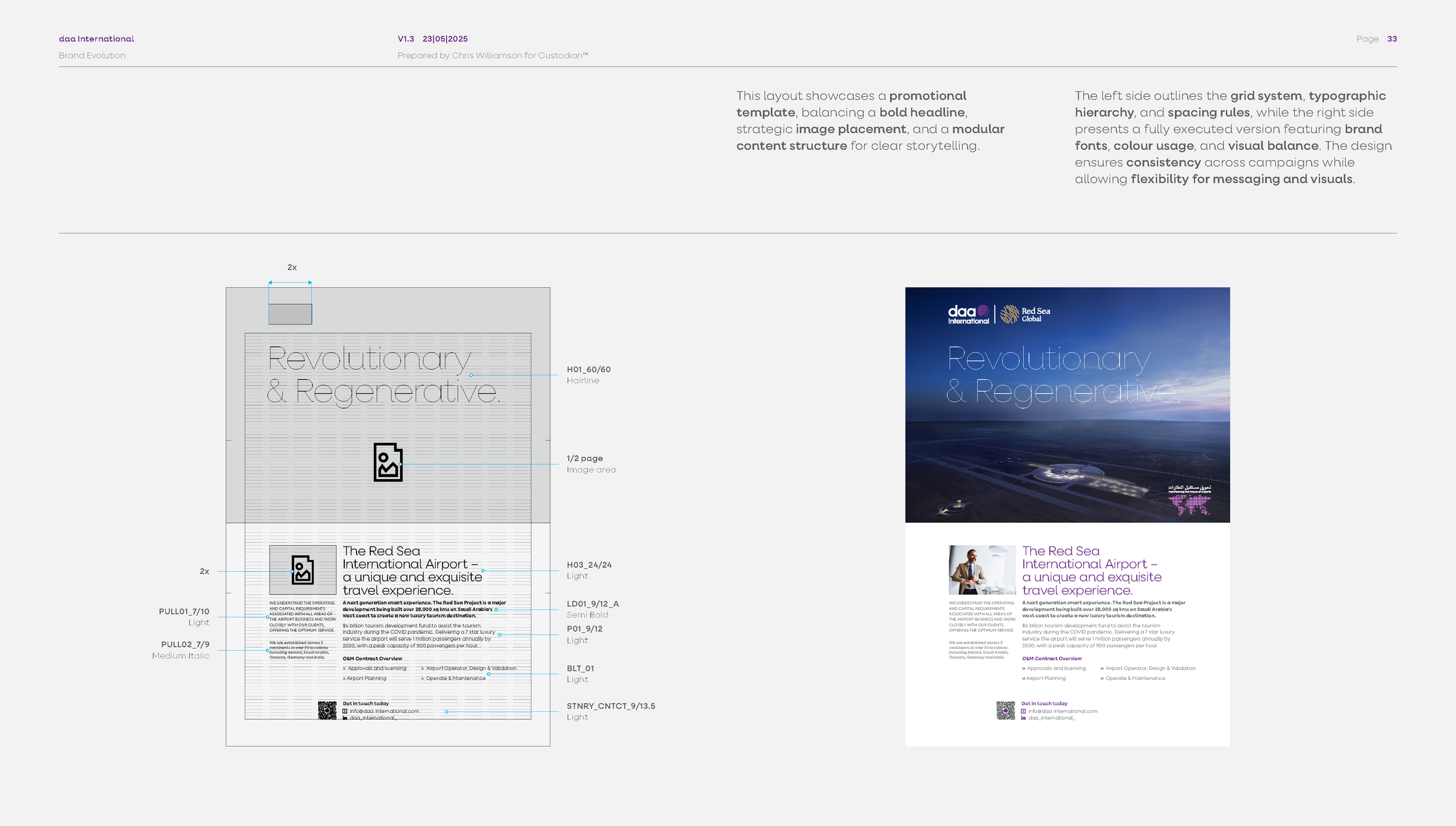Click the 'P01_9/12' annotation label
Screen dimensions: 1456x826
point(585,629)
